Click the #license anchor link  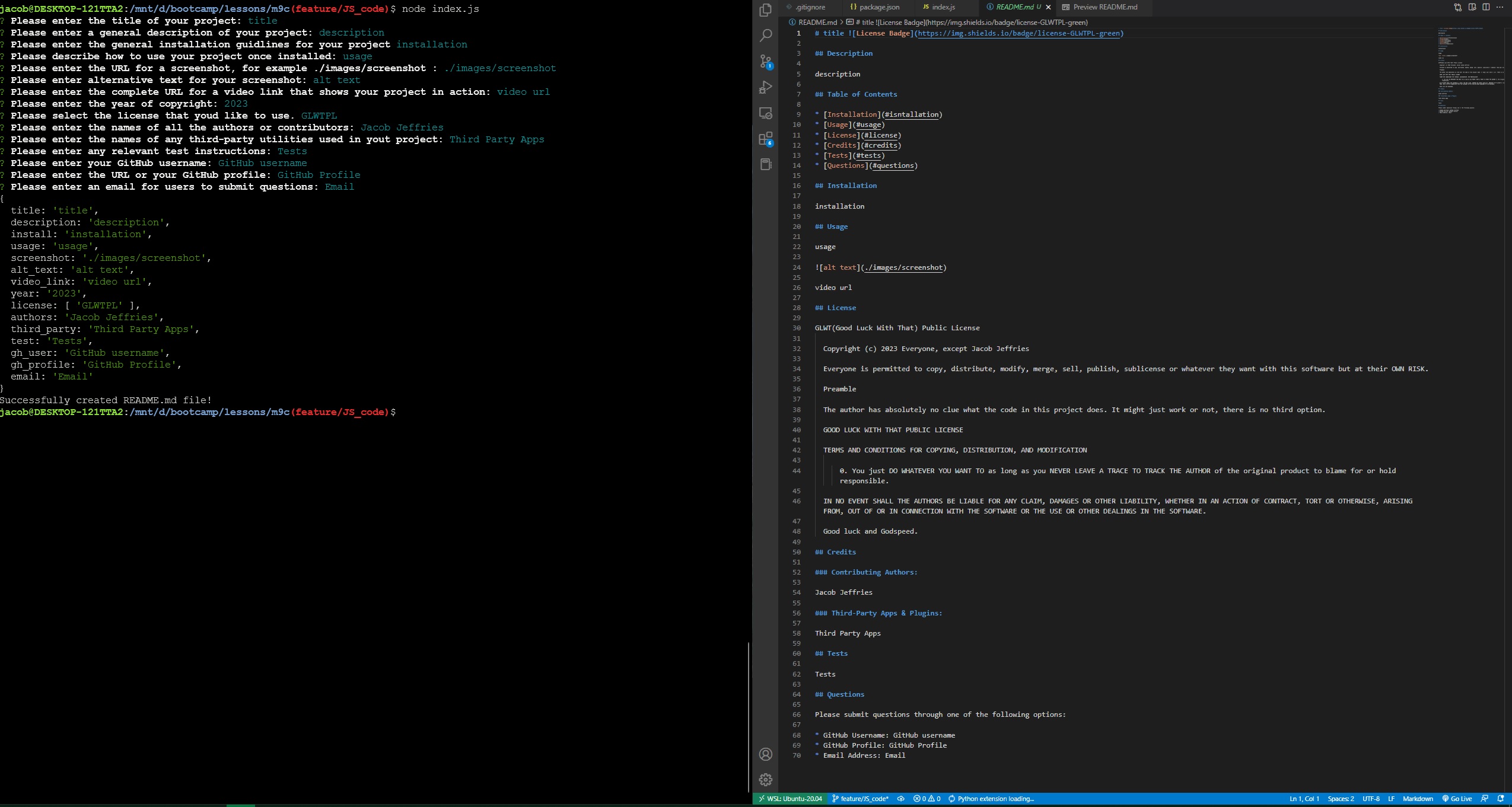pyautogui.click(x=881, y=135)
